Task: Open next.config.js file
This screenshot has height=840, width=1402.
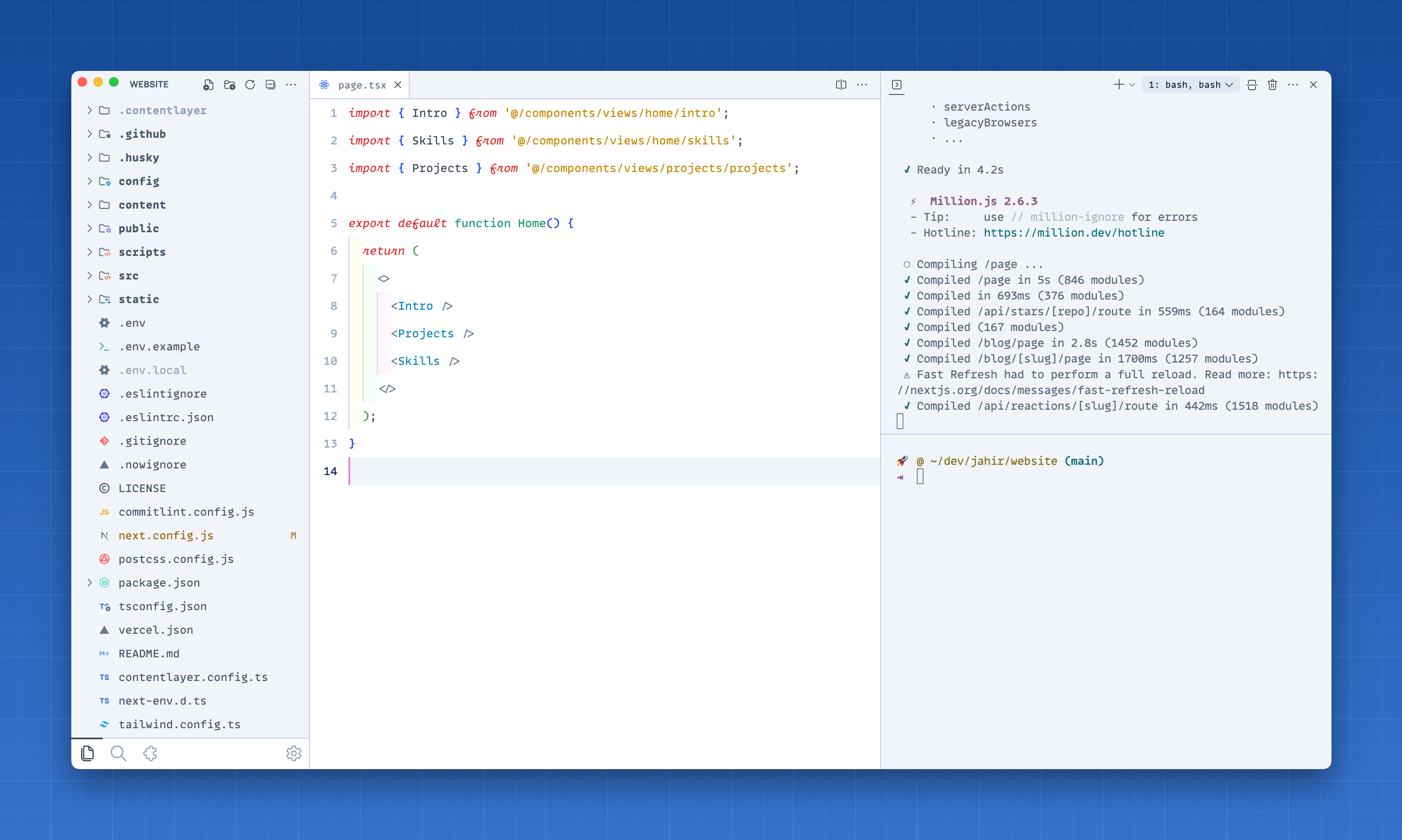Action: point(166,535)
